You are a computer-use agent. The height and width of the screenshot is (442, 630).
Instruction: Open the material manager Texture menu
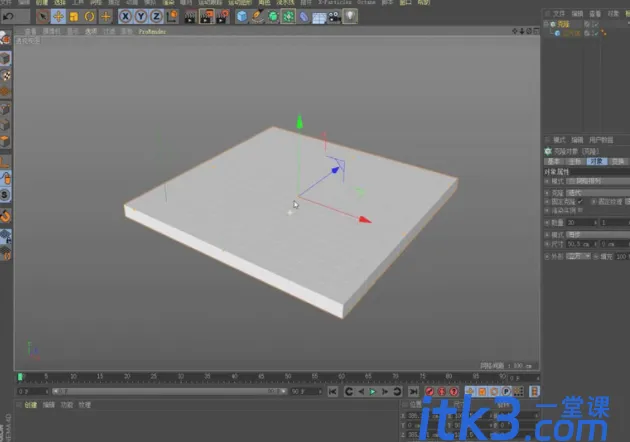click(x=84, y=405)
